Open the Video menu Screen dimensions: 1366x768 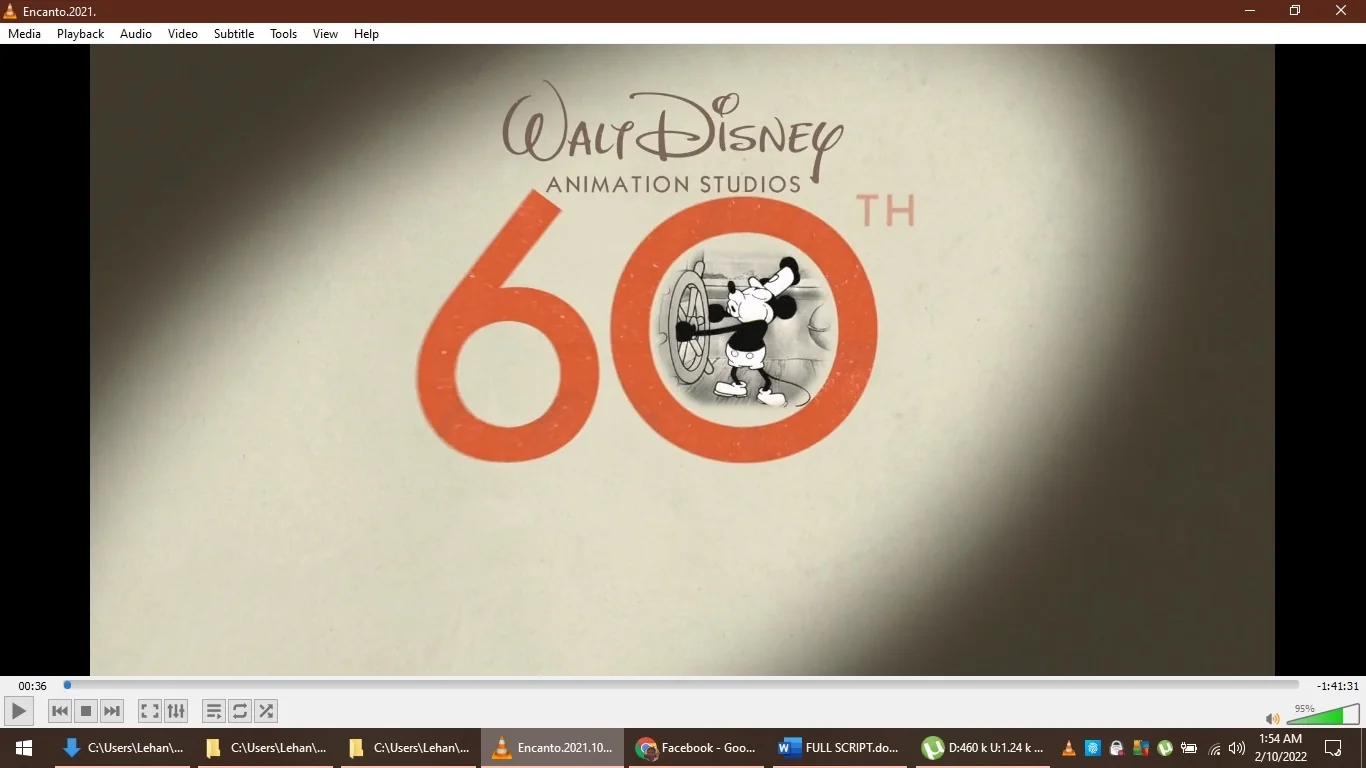coord(183,34)
